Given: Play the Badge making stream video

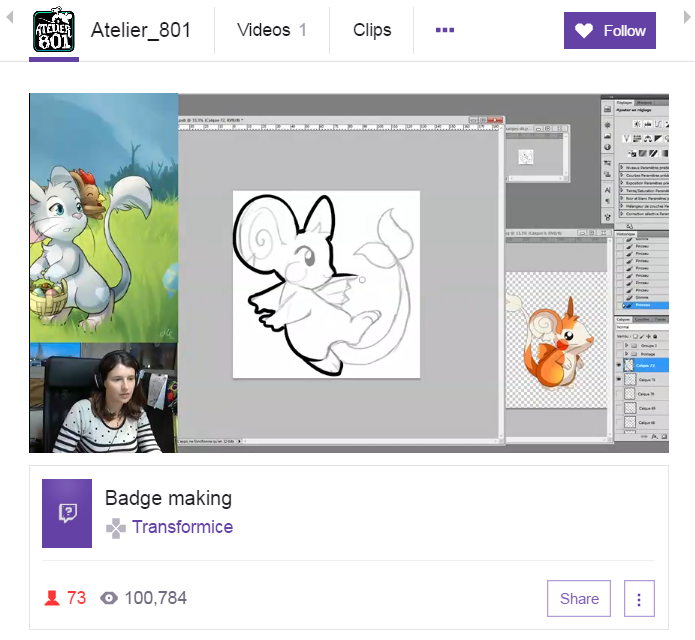Looking at the screenshot, I should (x=349, y=273).
